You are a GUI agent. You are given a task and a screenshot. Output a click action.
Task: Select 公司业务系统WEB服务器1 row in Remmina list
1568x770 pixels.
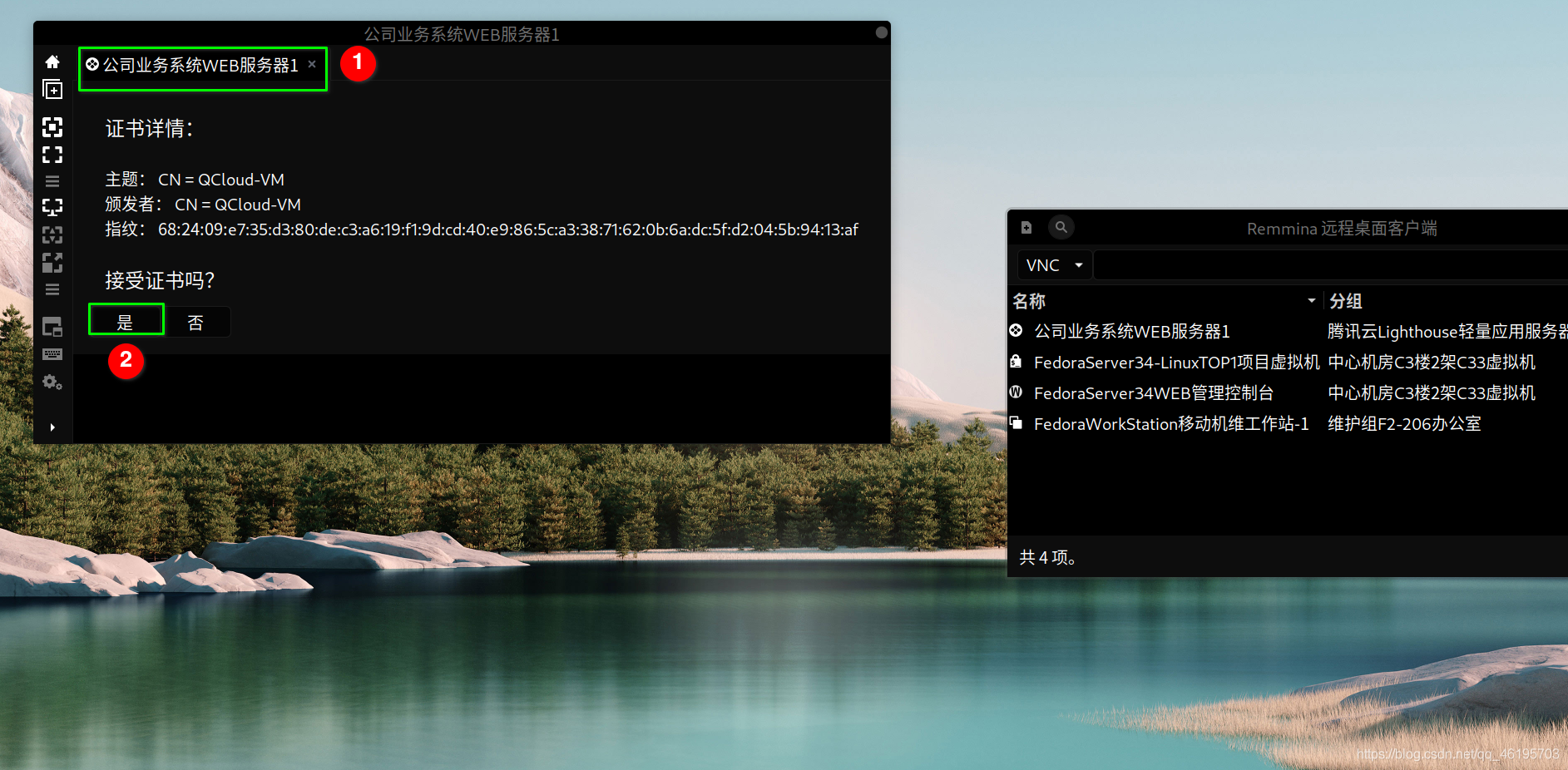1288,332
